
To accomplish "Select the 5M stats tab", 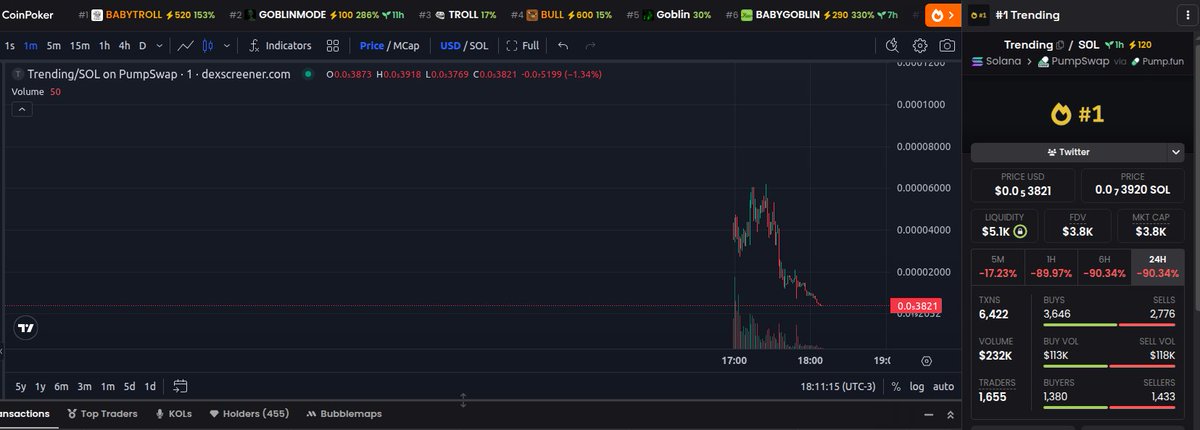I will click(x=998, y=266).
